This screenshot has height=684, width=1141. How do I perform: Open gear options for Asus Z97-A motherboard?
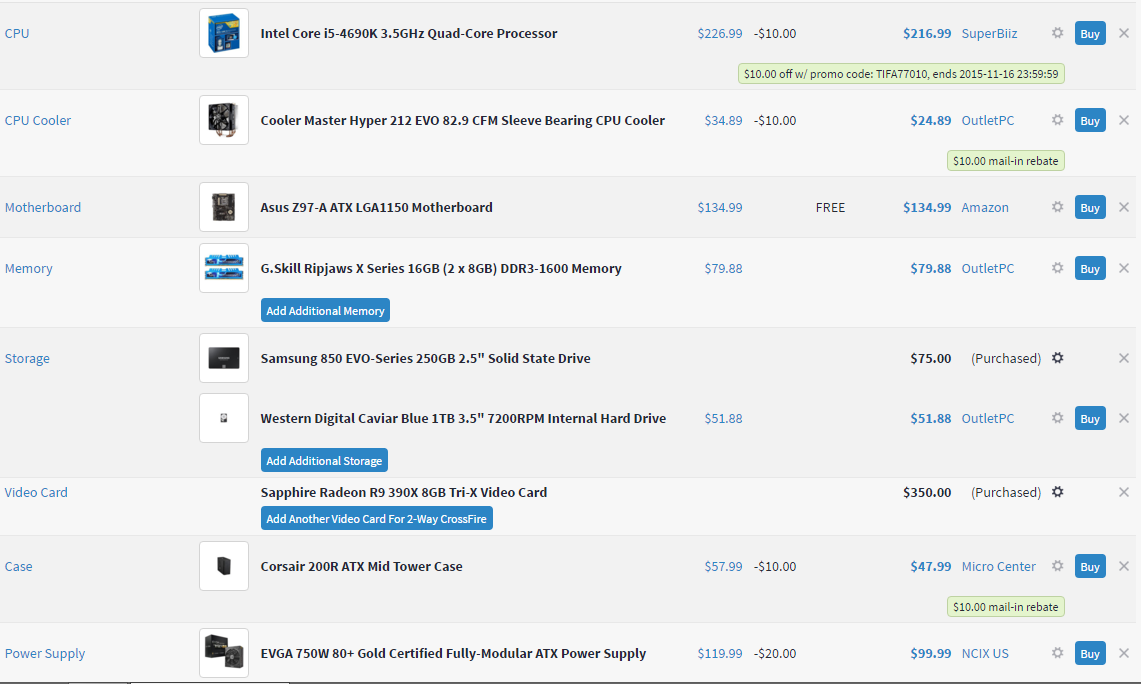tap(1057, 207)
